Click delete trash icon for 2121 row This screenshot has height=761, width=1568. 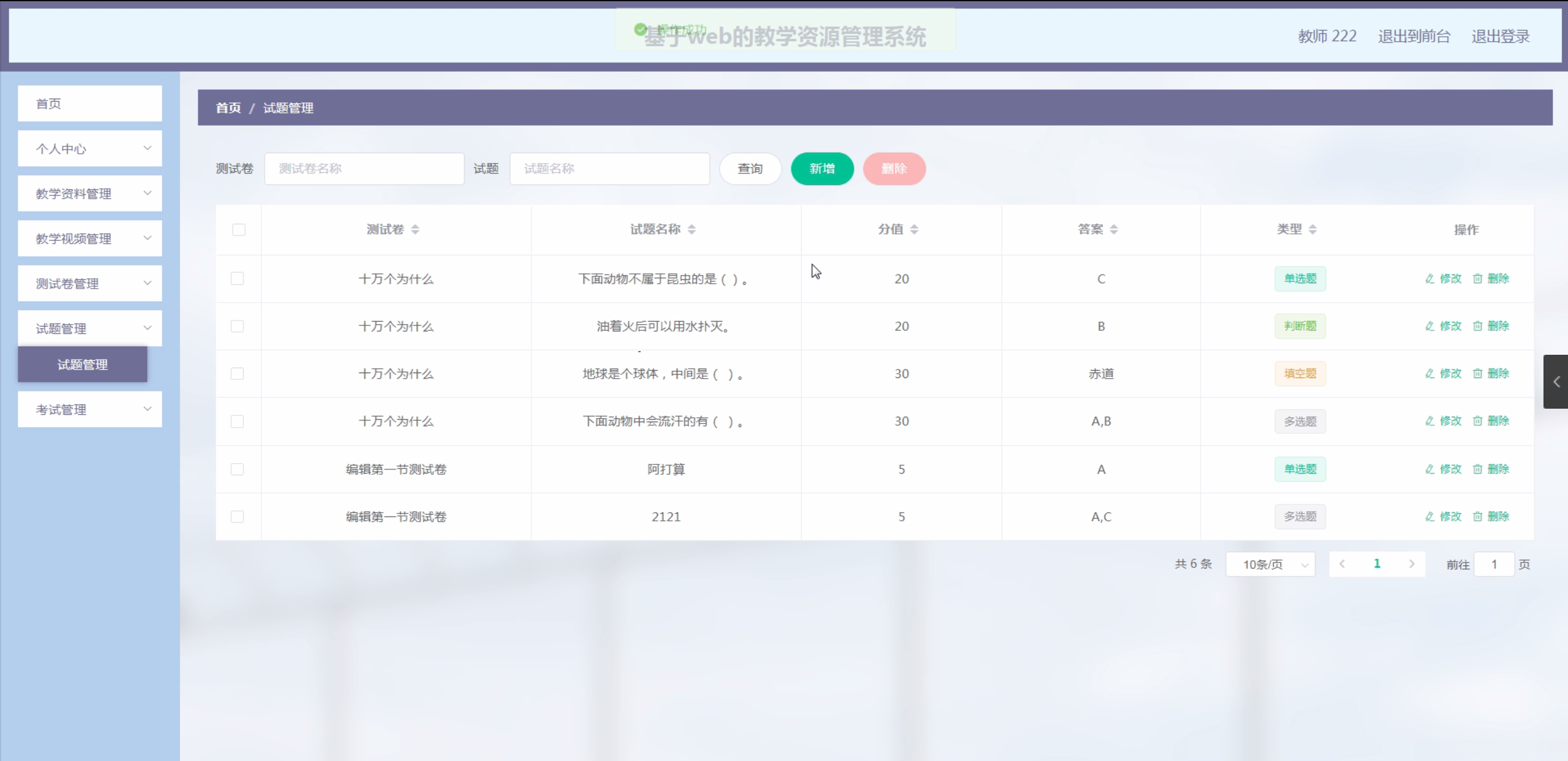1478,517
